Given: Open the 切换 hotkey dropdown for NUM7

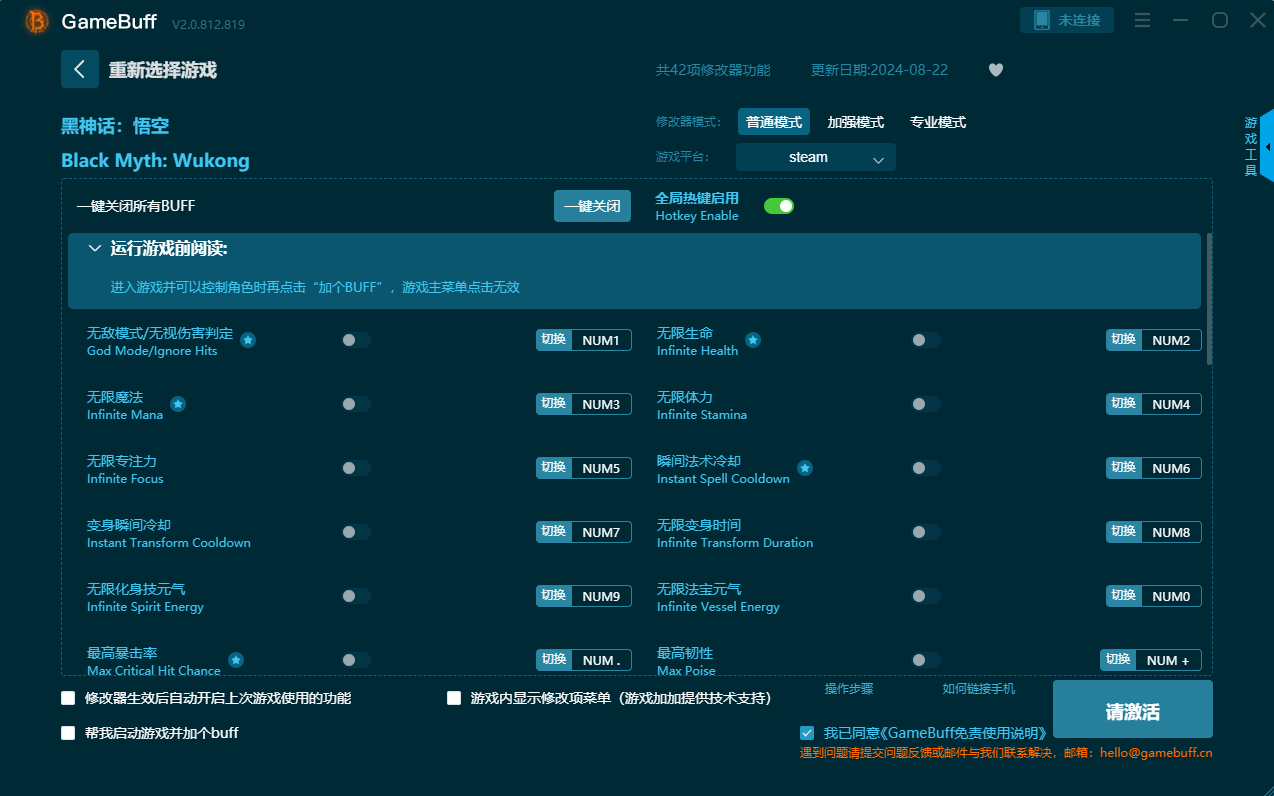Looking at the screenshot, I should (554, 532).
